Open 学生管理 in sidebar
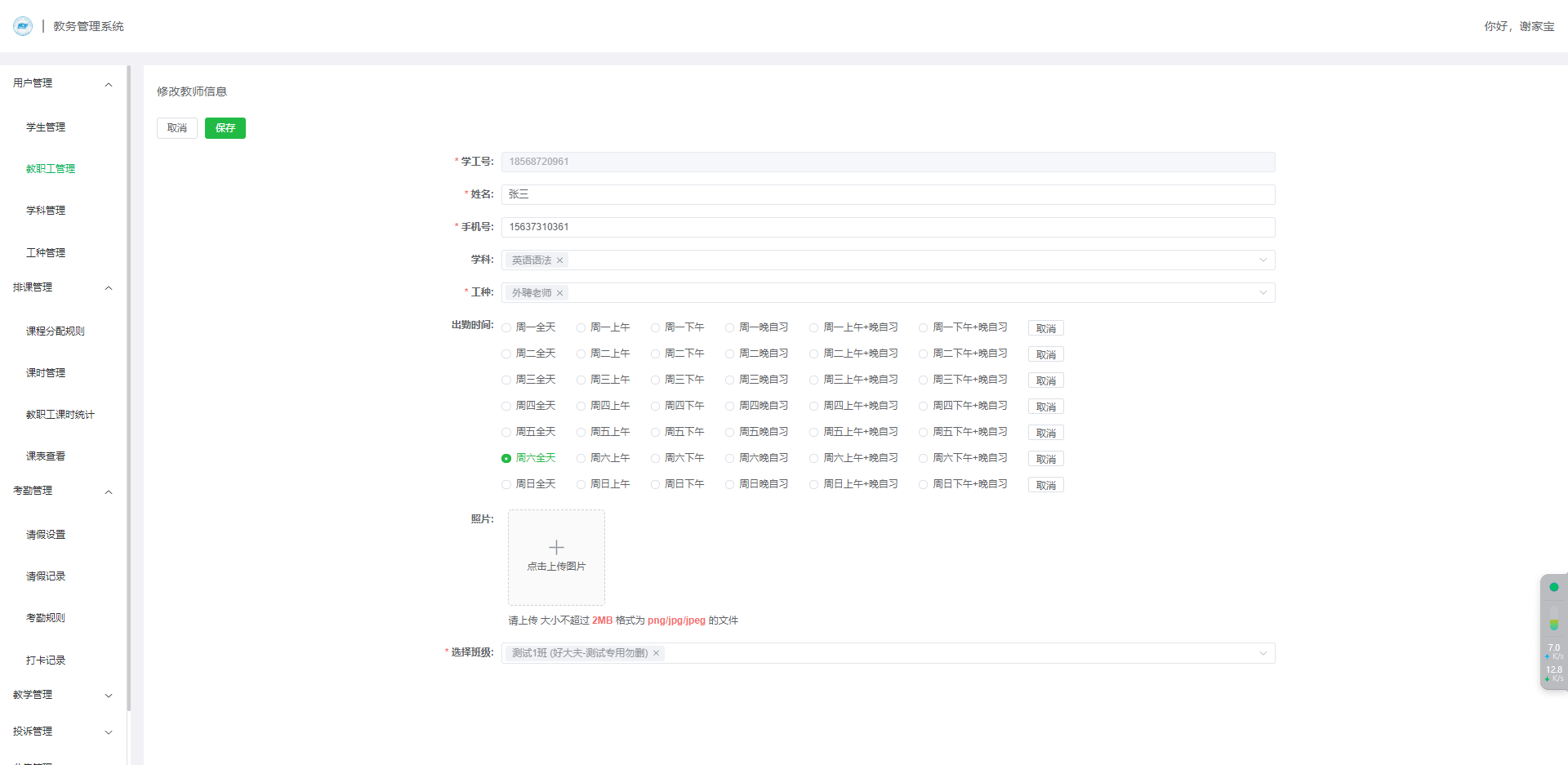Viewport: 1568px width, 765px height. point(46,127)
